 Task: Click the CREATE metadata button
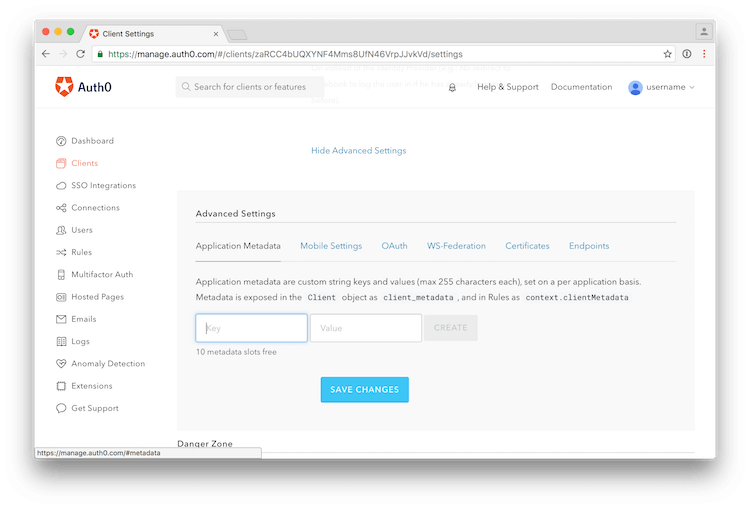click(451, 328)
